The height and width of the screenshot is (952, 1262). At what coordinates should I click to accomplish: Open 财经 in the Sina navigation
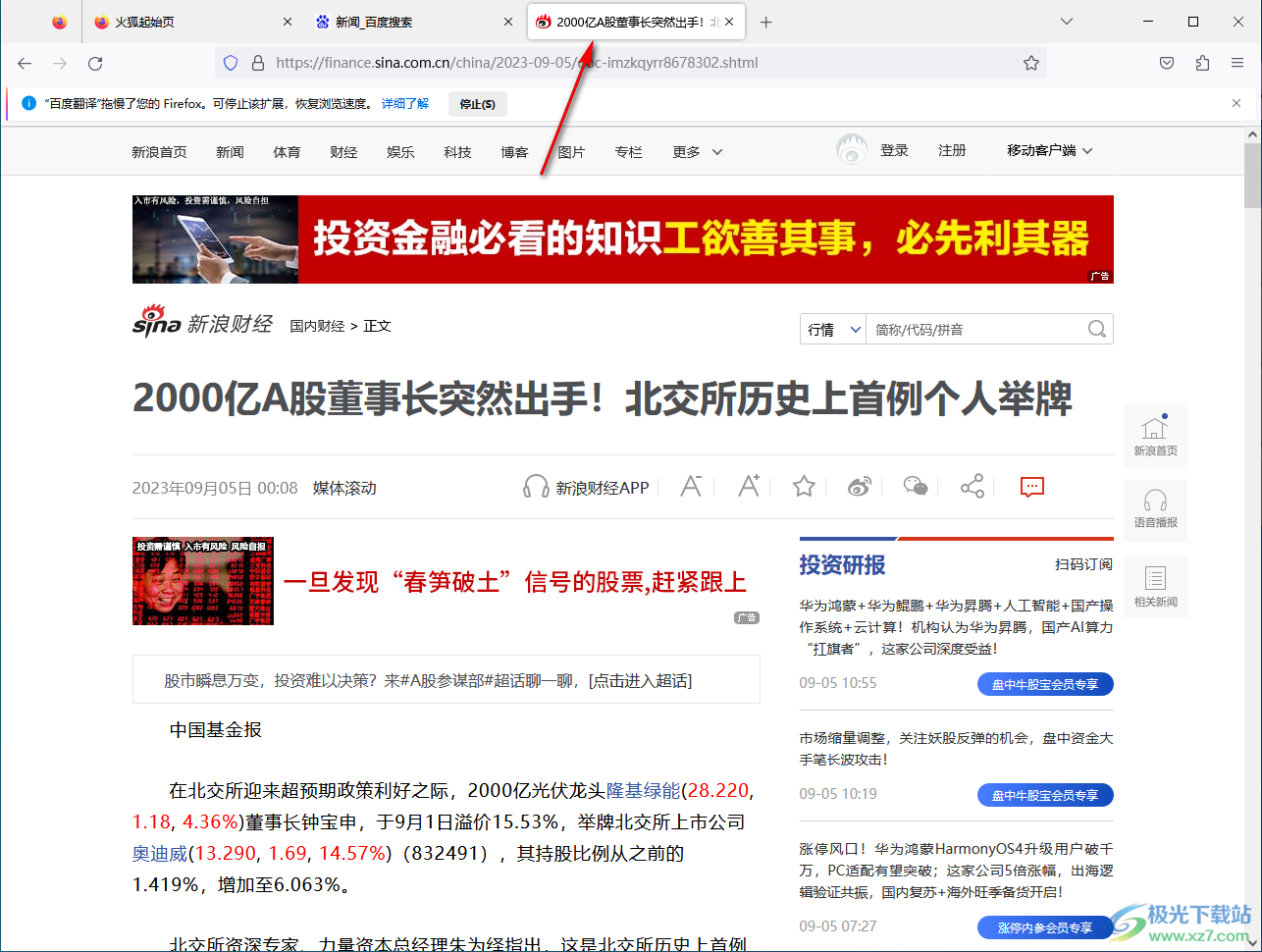343,152
